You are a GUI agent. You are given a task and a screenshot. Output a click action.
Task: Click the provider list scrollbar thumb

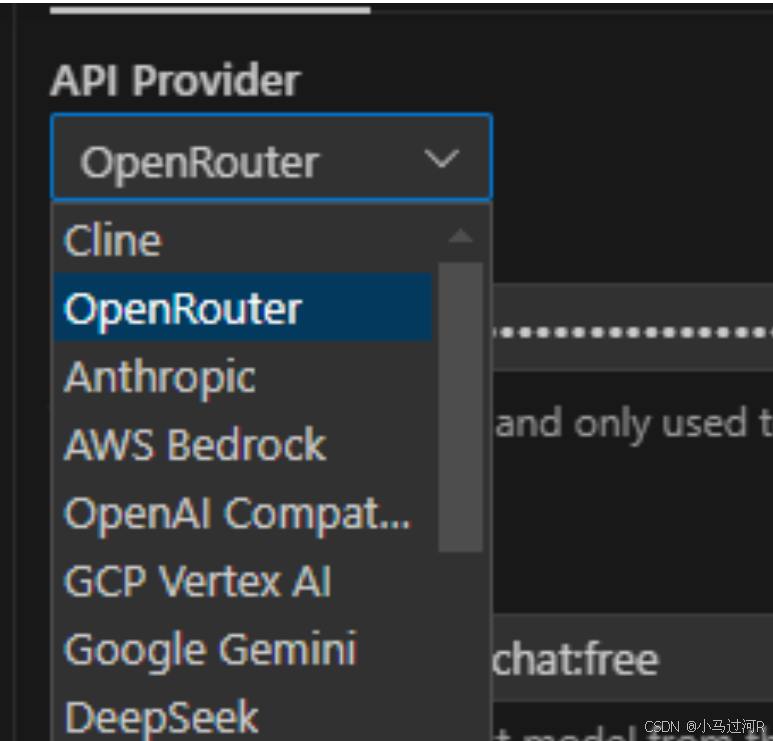coord(460,407)
